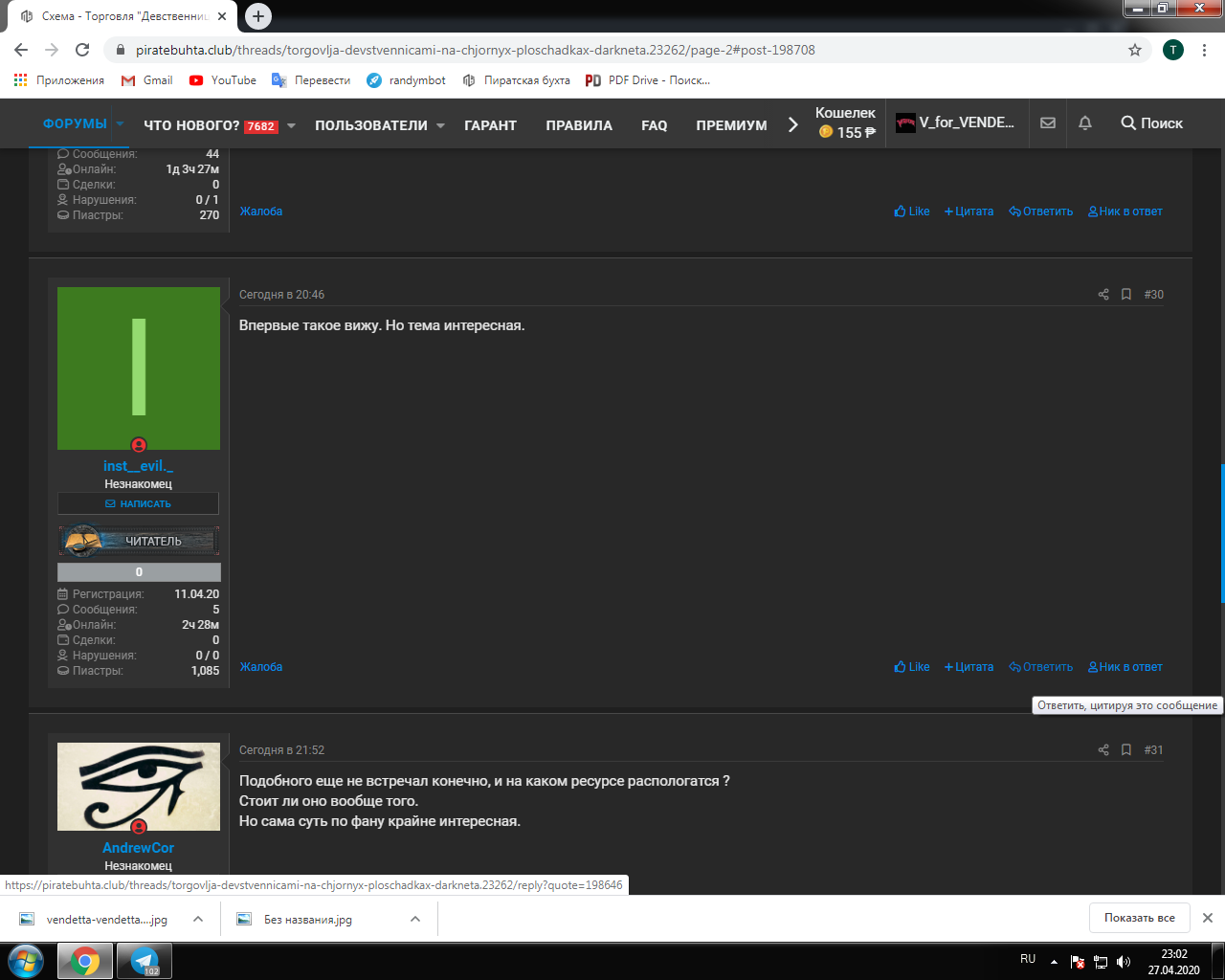Reply to inst__evil._ post with Ответить
1225x980 pixels.
coord(1041,667)
